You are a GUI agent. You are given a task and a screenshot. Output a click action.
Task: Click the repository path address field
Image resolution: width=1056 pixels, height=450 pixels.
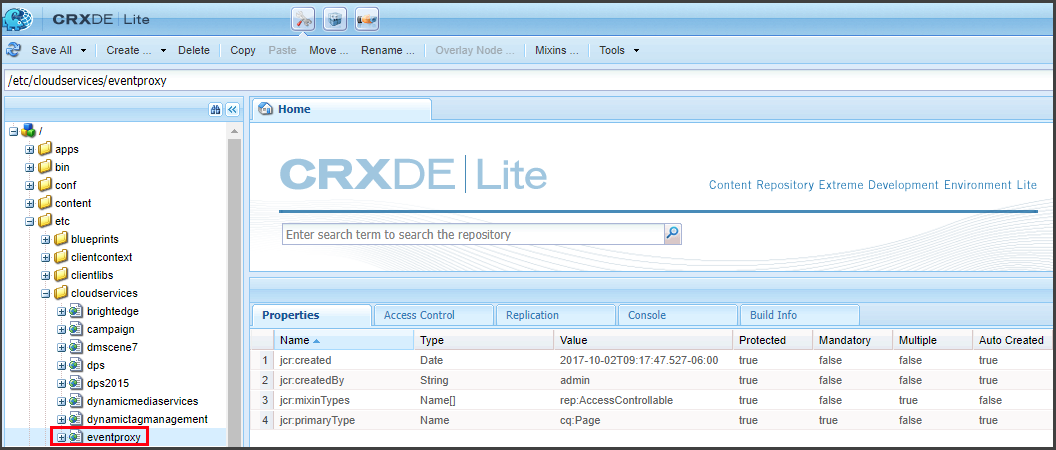[x=529, y=81]
